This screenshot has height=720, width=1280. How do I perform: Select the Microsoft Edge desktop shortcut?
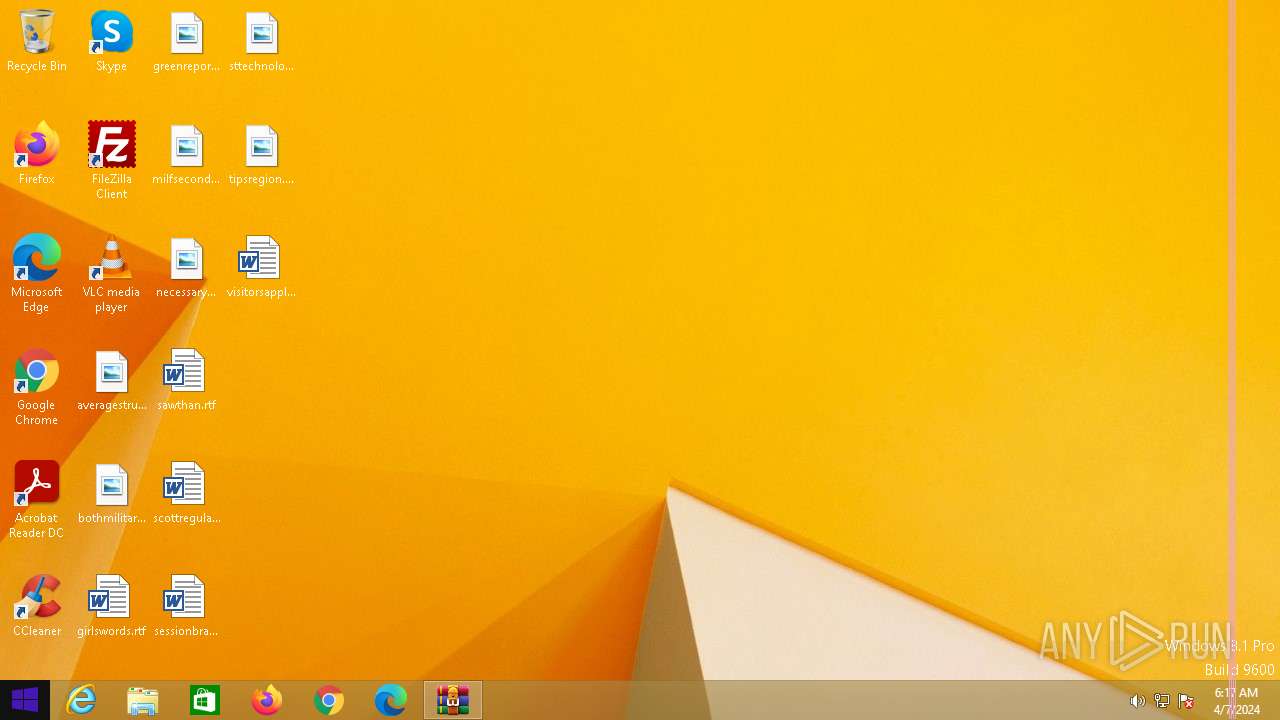37,274
